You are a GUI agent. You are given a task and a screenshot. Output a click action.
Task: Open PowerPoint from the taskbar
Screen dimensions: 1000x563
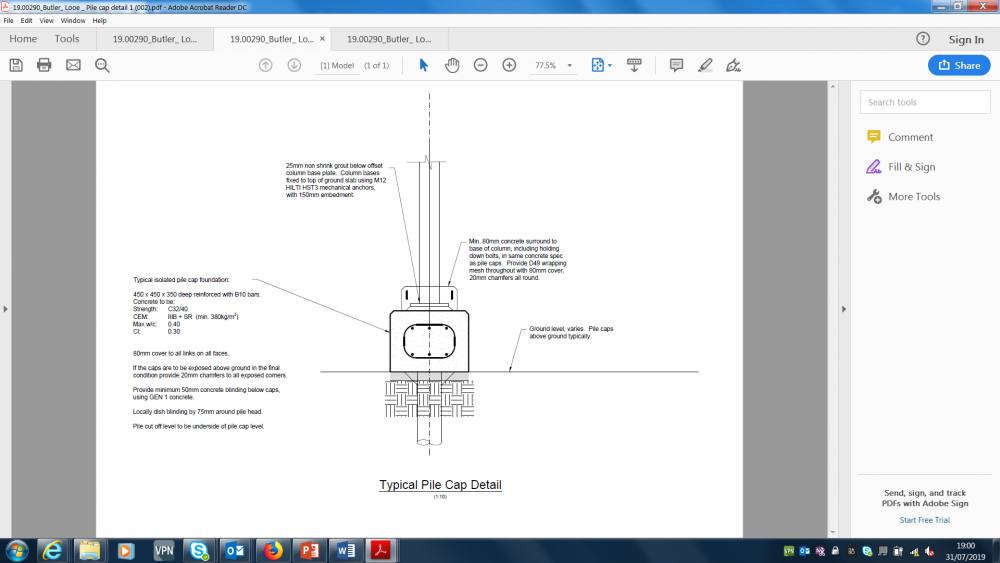[x=309, y=551]
